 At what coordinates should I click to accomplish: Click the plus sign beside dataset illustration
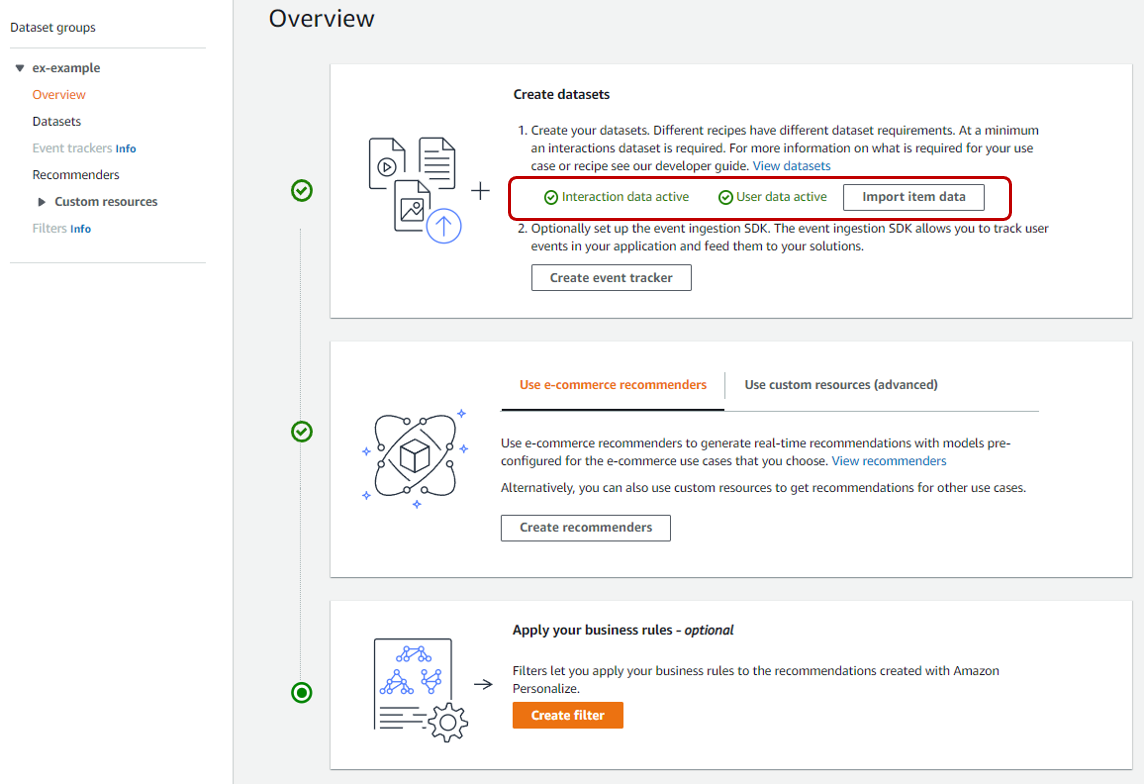click(480, 191)
